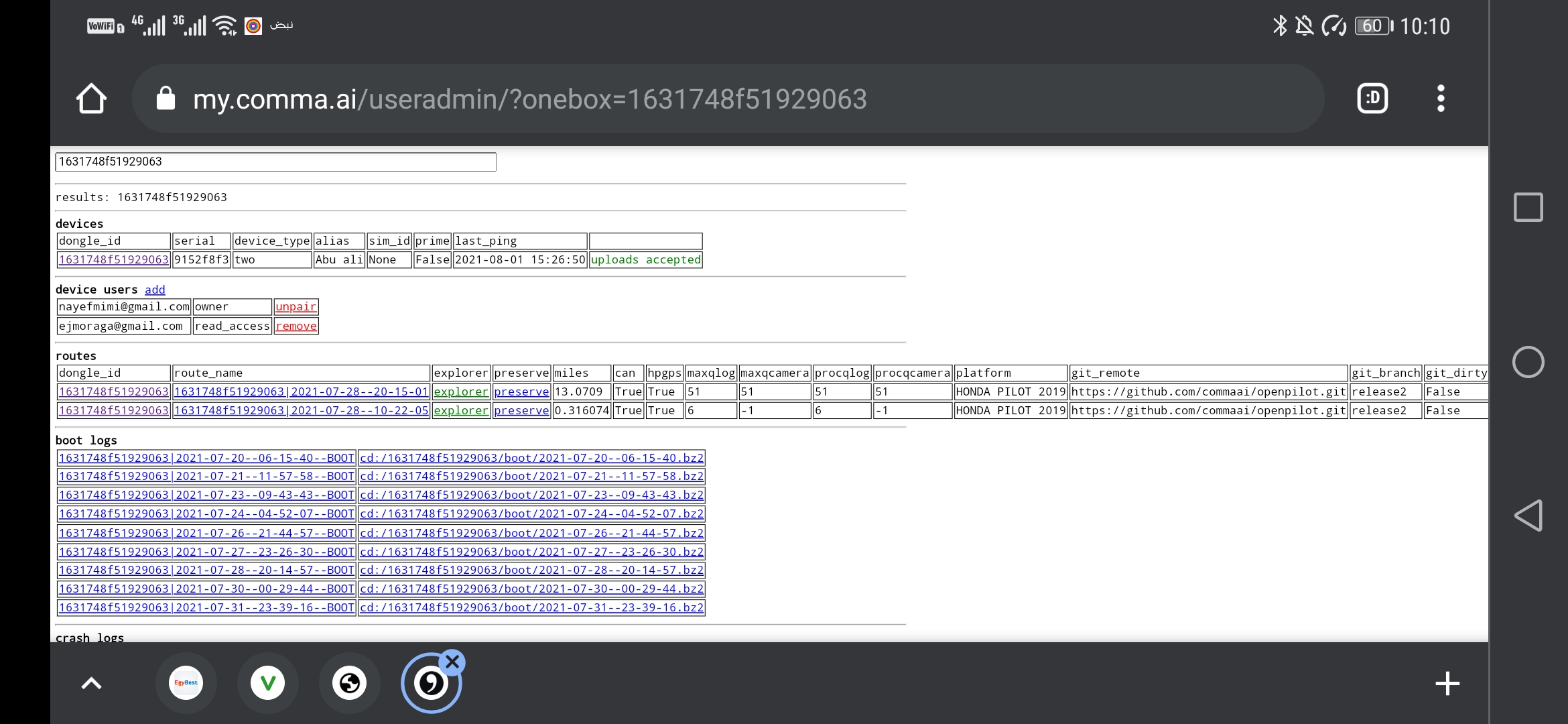Unpair nayefmimi@gmail.com from the device
1568x724 pixels.
pyautogui.click(x=296, y=306)
